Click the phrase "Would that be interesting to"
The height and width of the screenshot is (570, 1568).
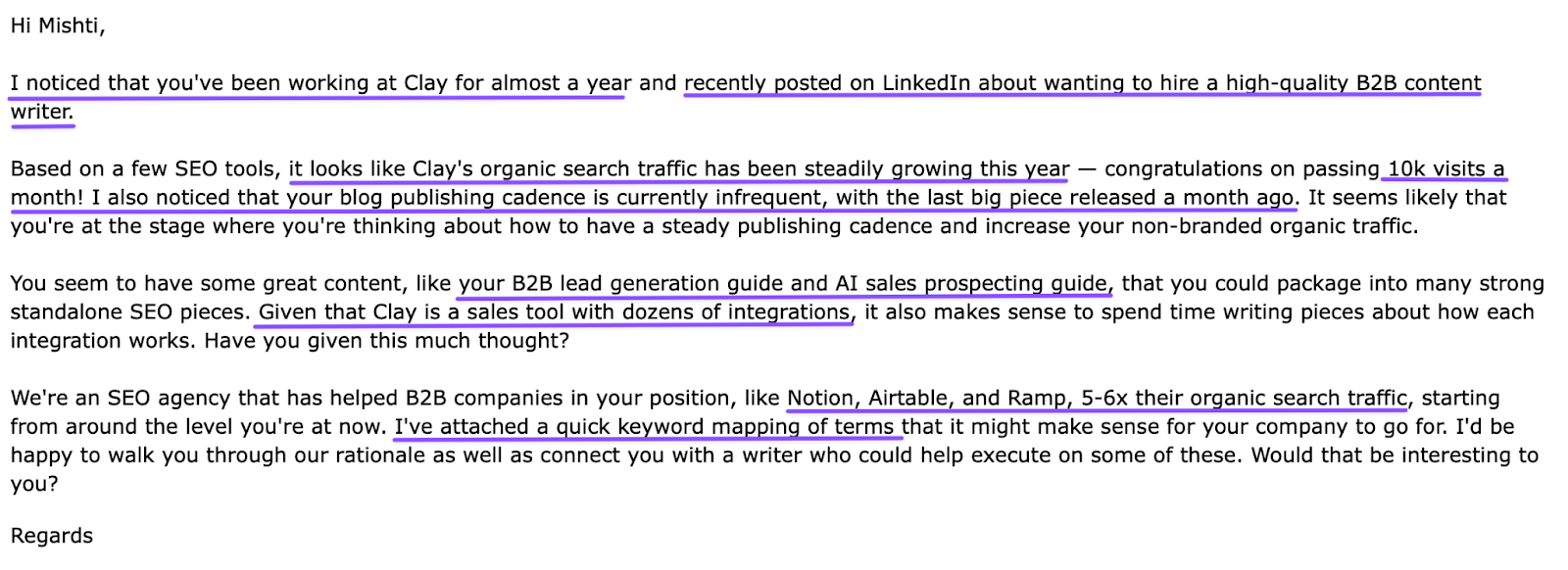(x=1394, y=455)
